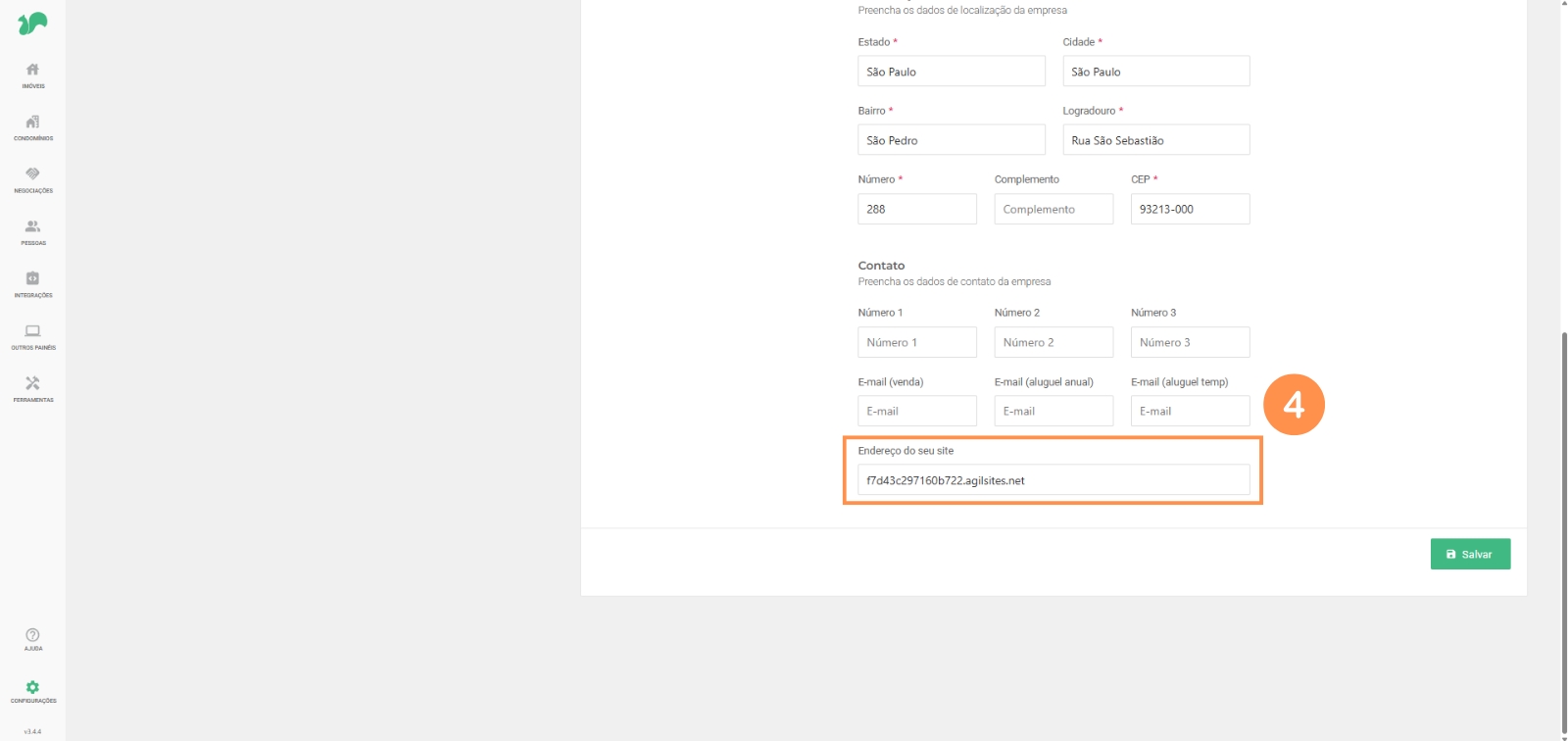Focus the CEP field with 93213-000
This screenshot has width=1568, height=741.
pos(1190,209)
